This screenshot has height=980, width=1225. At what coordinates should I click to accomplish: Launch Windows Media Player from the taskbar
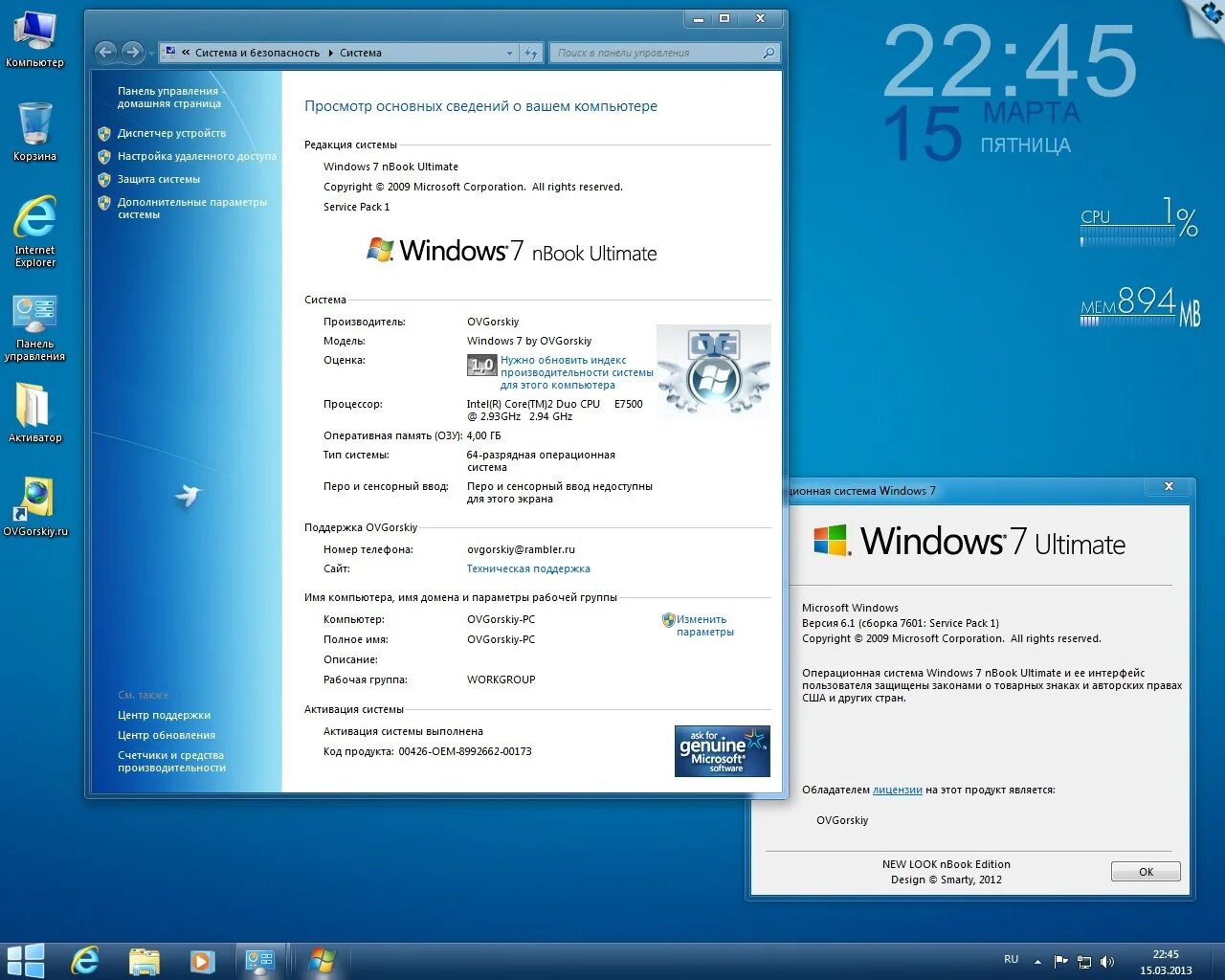coord(202,959)
